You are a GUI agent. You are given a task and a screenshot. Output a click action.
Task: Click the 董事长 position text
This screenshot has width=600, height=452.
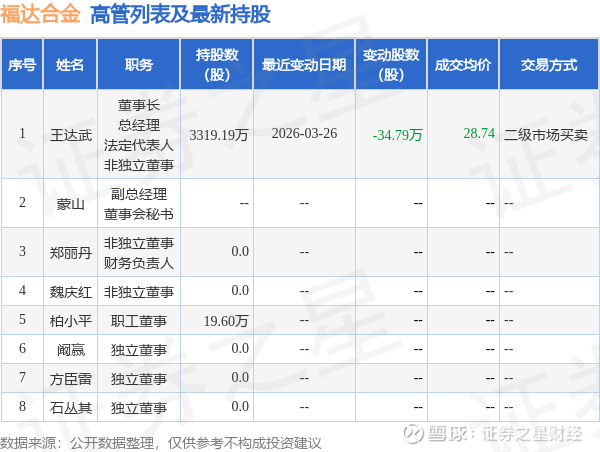[139, 105]
